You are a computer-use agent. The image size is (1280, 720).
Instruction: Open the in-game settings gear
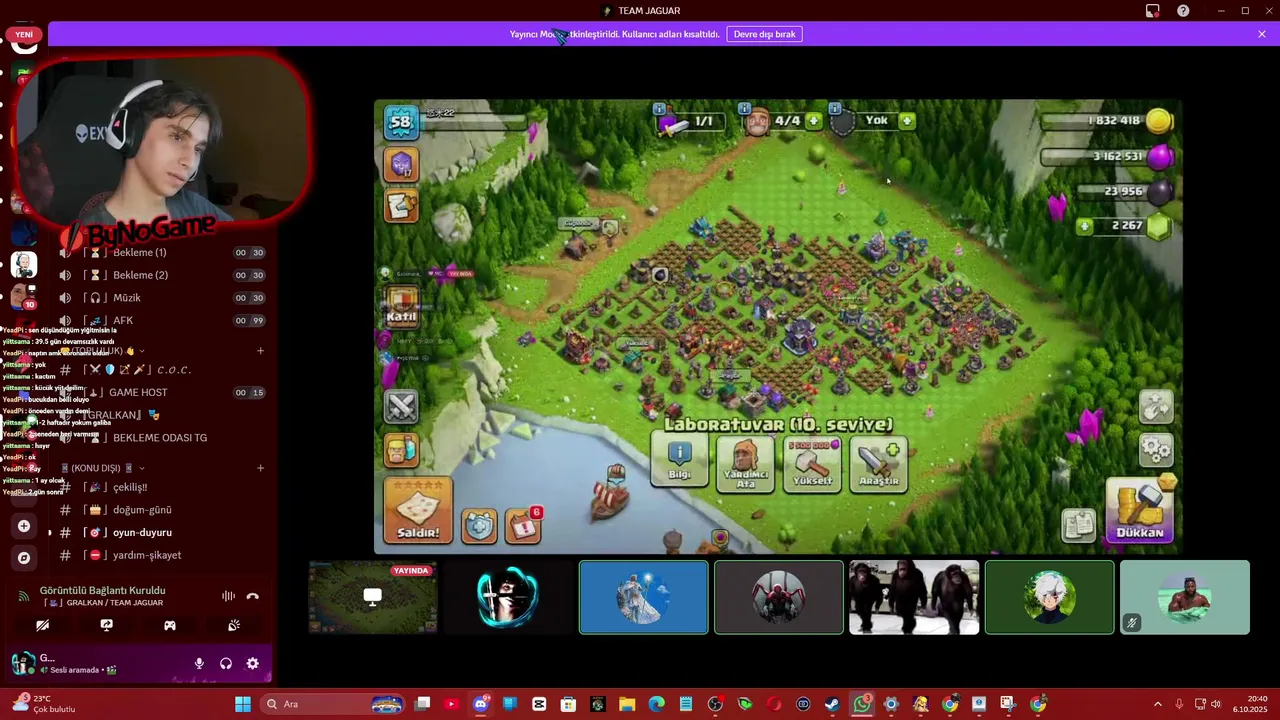1156,449
